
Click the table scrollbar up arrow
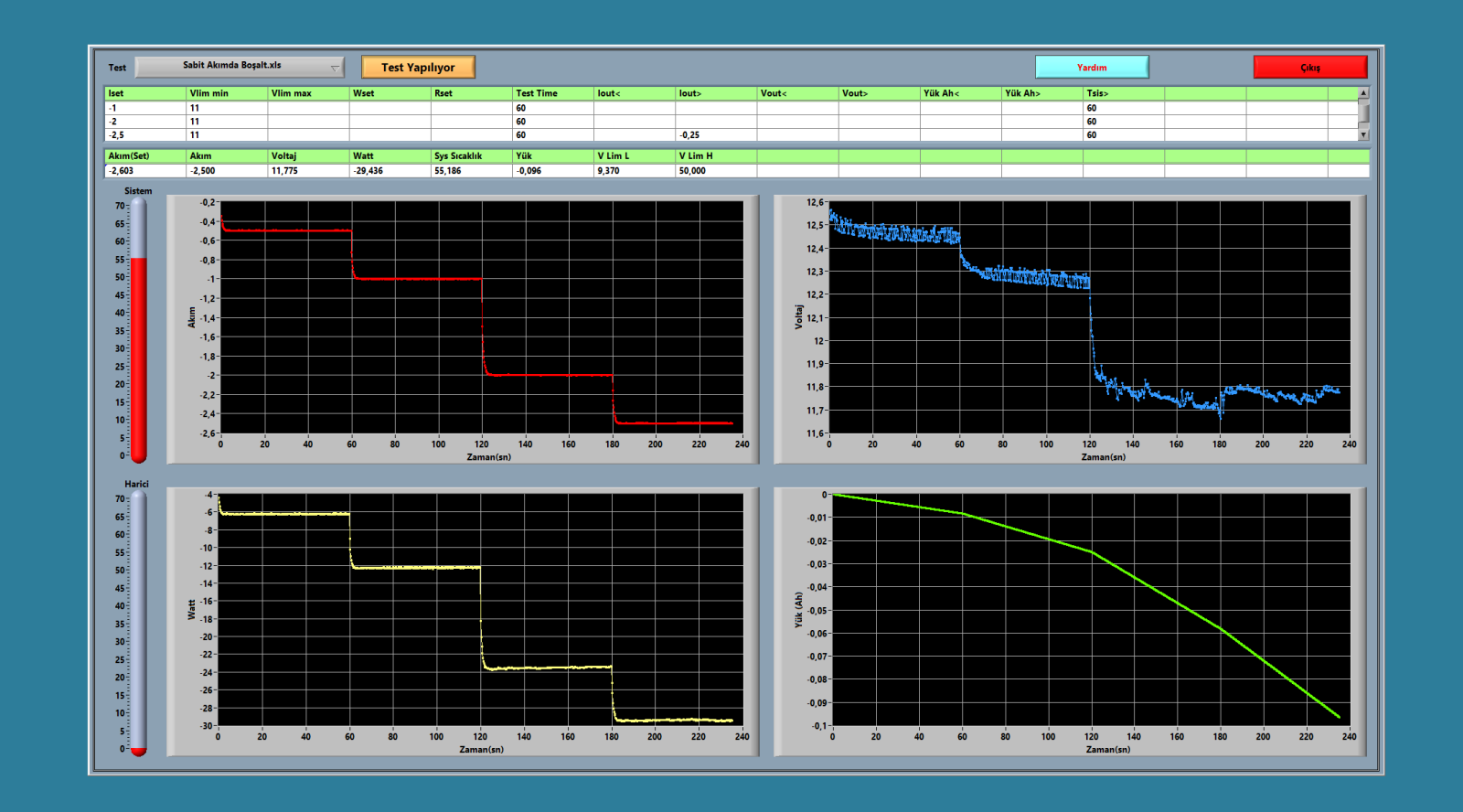pyautogui.click(x=1363, y=93)
